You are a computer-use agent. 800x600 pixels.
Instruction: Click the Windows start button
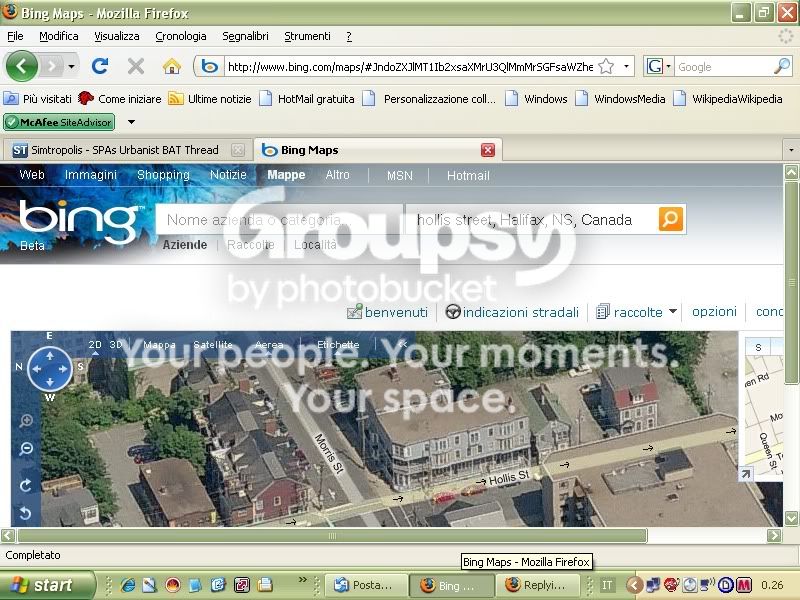tap(47, 585)
